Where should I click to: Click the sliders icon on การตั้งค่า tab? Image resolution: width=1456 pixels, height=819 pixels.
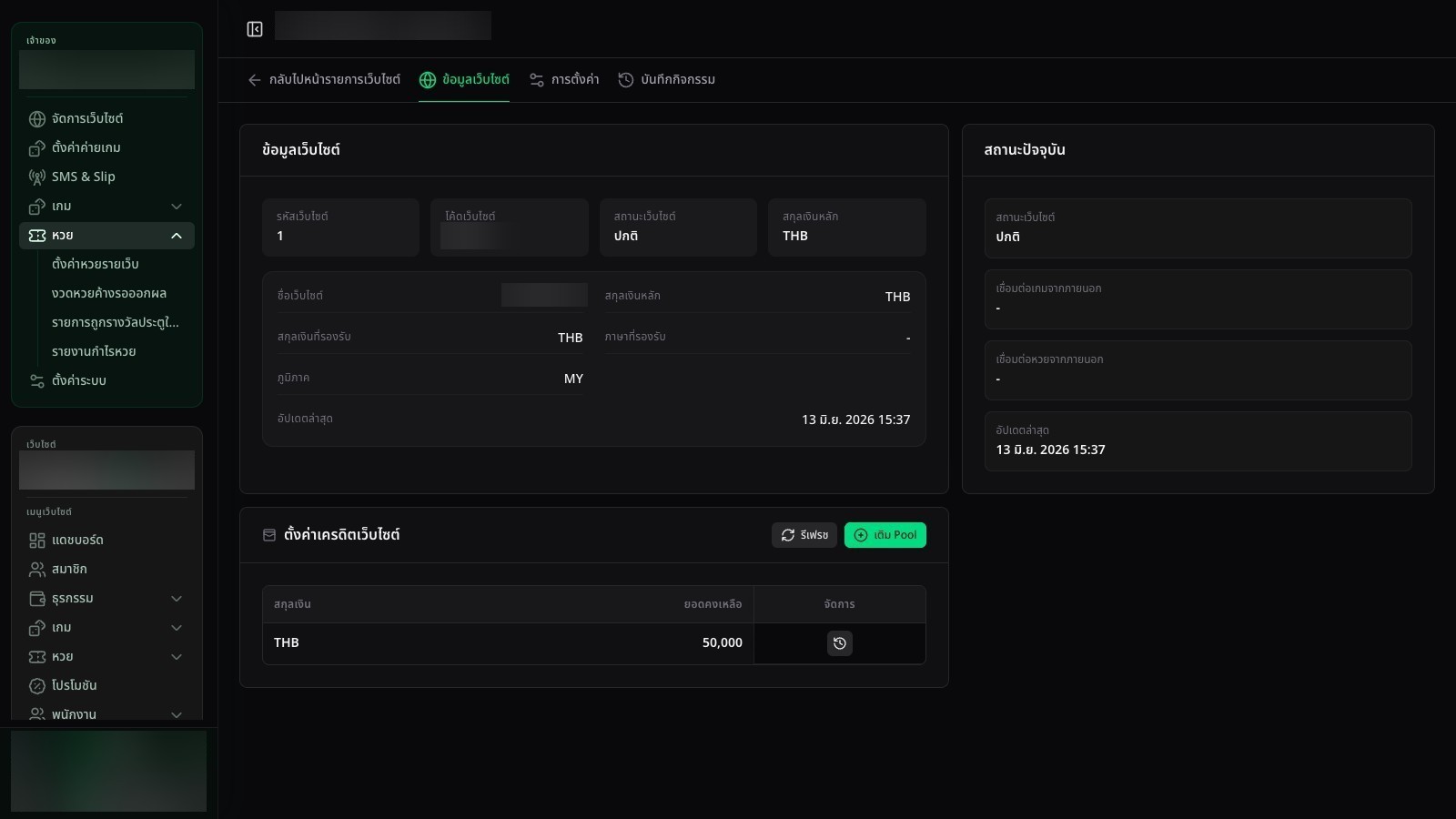tap(537, 80)
